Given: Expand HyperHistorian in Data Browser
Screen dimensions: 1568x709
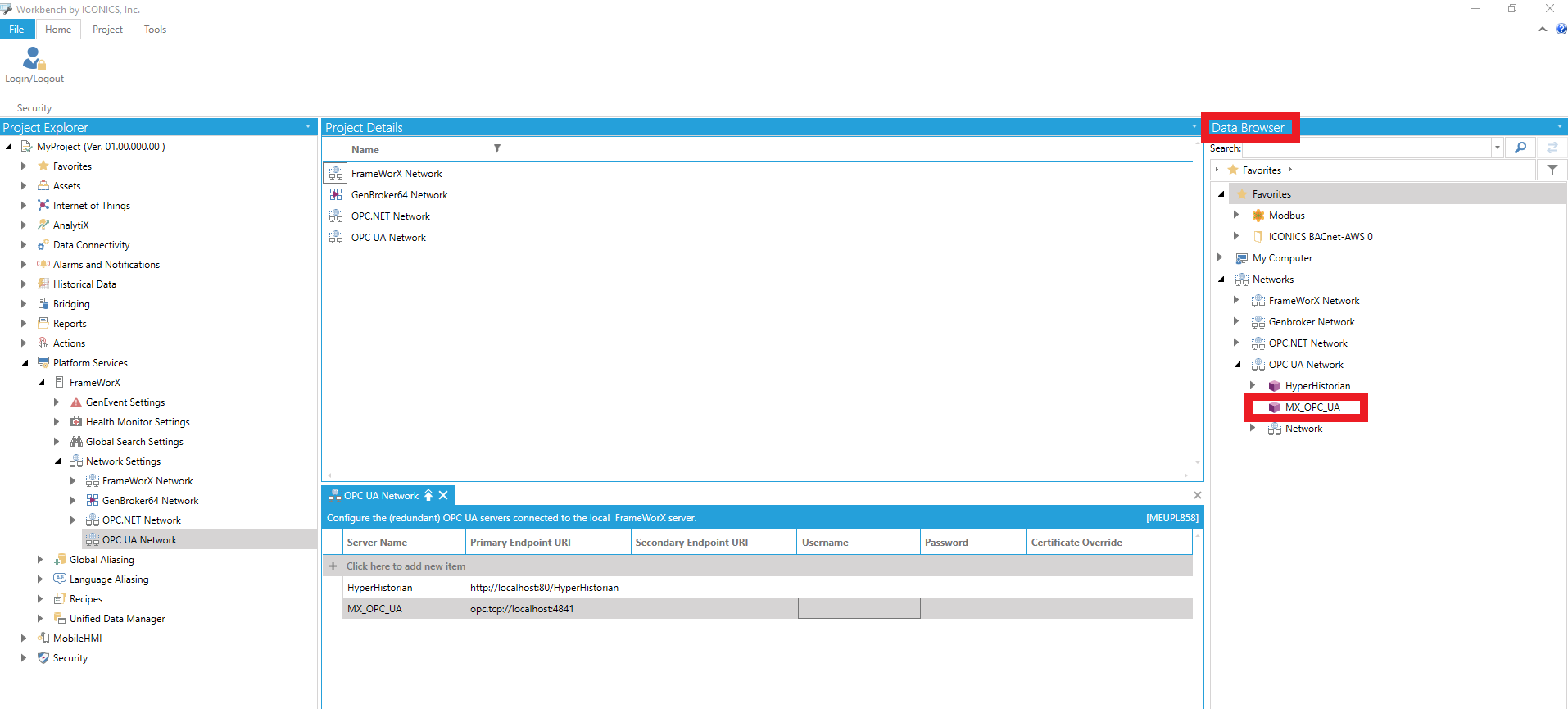Looking at the screenshot, I should (x=1253, y=386).
